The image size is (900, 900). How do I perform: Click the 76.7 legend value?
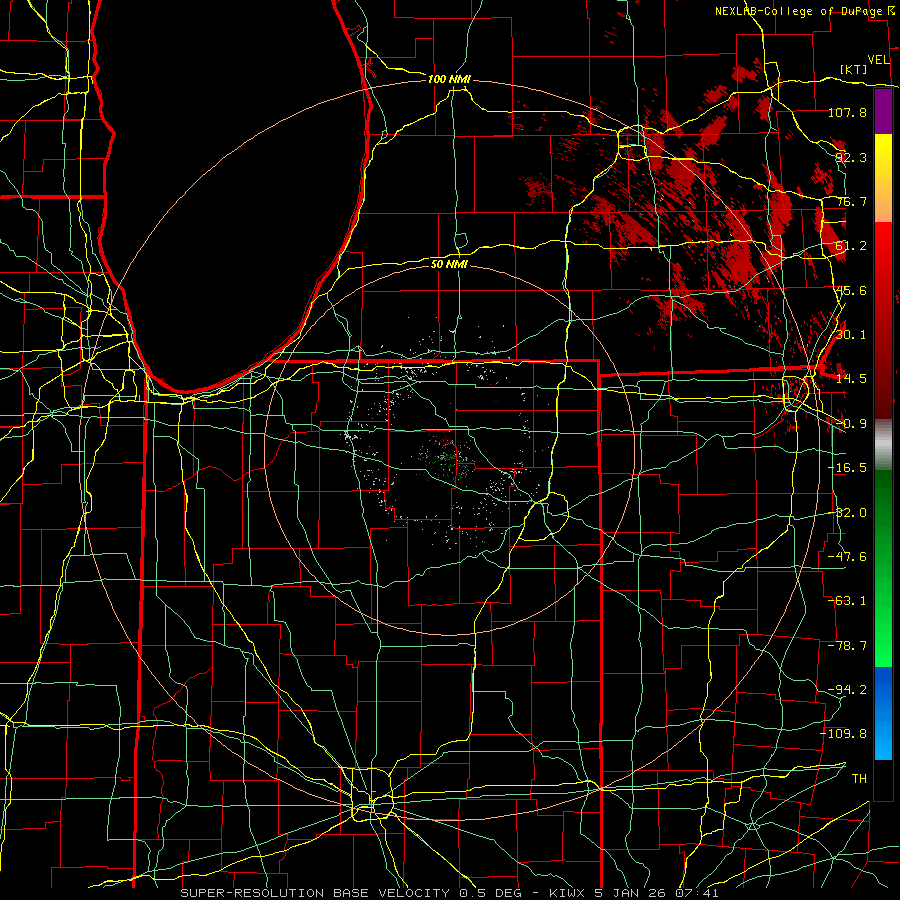coord(851,201)
